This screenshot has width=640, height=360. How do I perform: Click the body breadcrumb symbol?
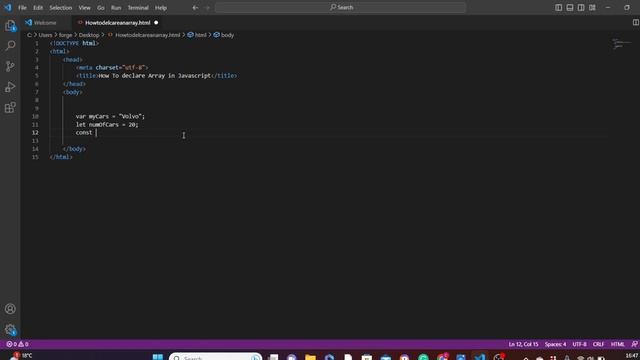tap(224, 35)
